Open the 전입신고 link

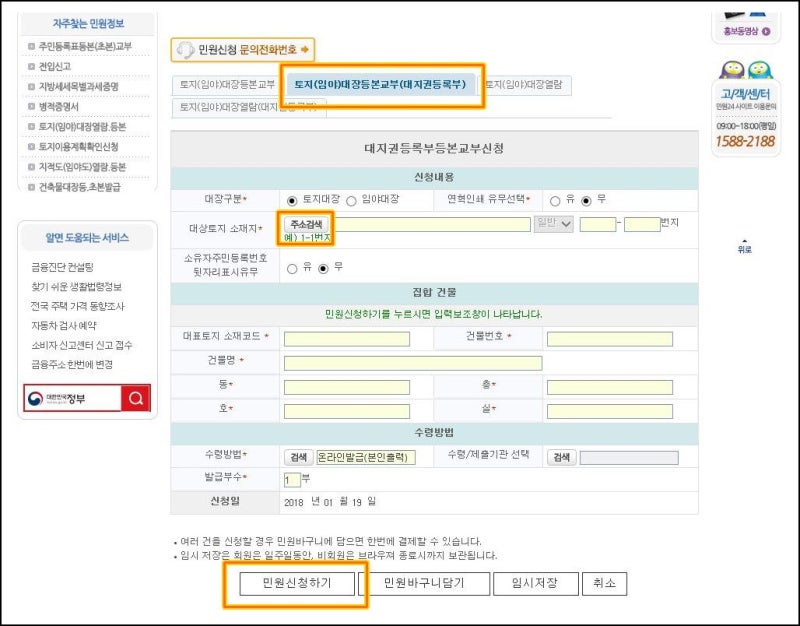55,66
